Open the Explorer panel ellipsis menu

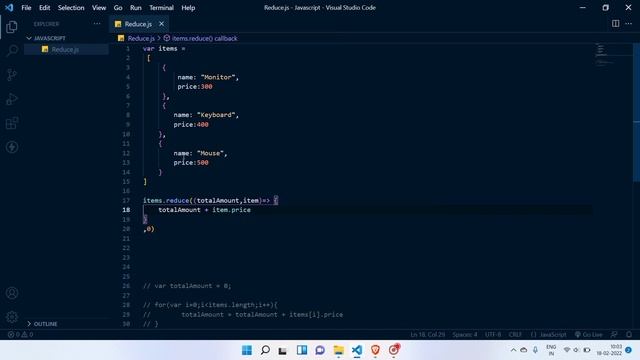coord(97,24)
